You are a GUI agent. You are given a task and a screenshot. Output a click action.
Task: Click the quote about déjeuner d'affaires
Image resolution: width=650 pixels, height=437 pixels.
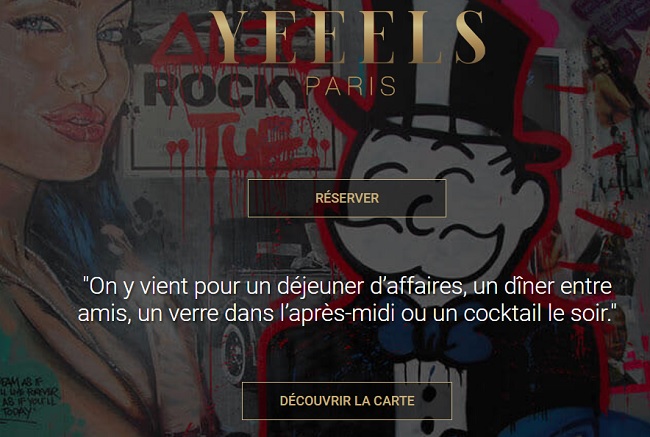tap(347, 300)
